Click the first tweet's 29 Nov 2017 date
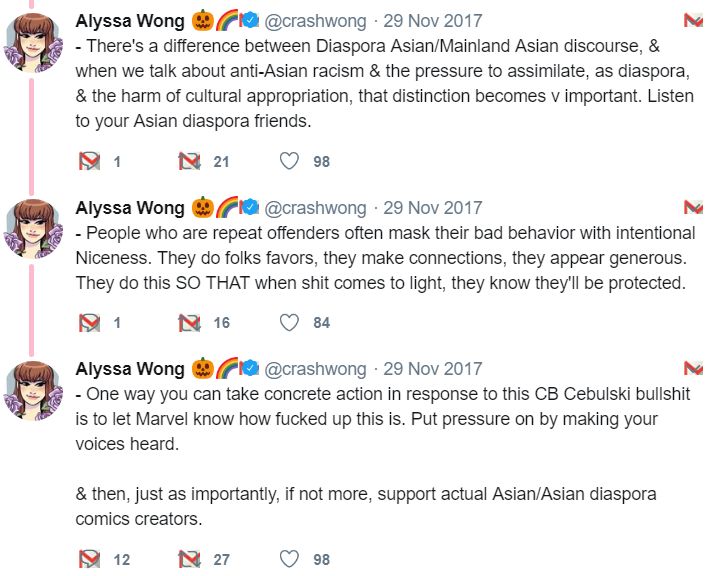This screenshot has height=576, width=724. tap(432, 21)
